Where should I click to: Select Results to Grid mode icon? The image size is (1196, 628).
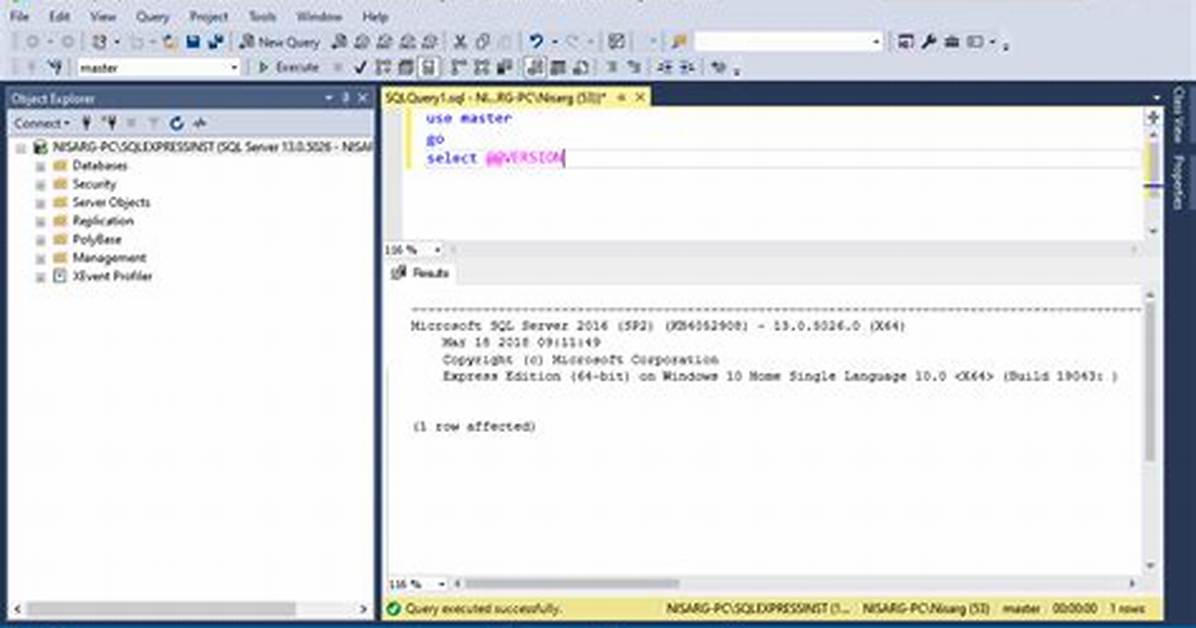click(x=558, y=68)
